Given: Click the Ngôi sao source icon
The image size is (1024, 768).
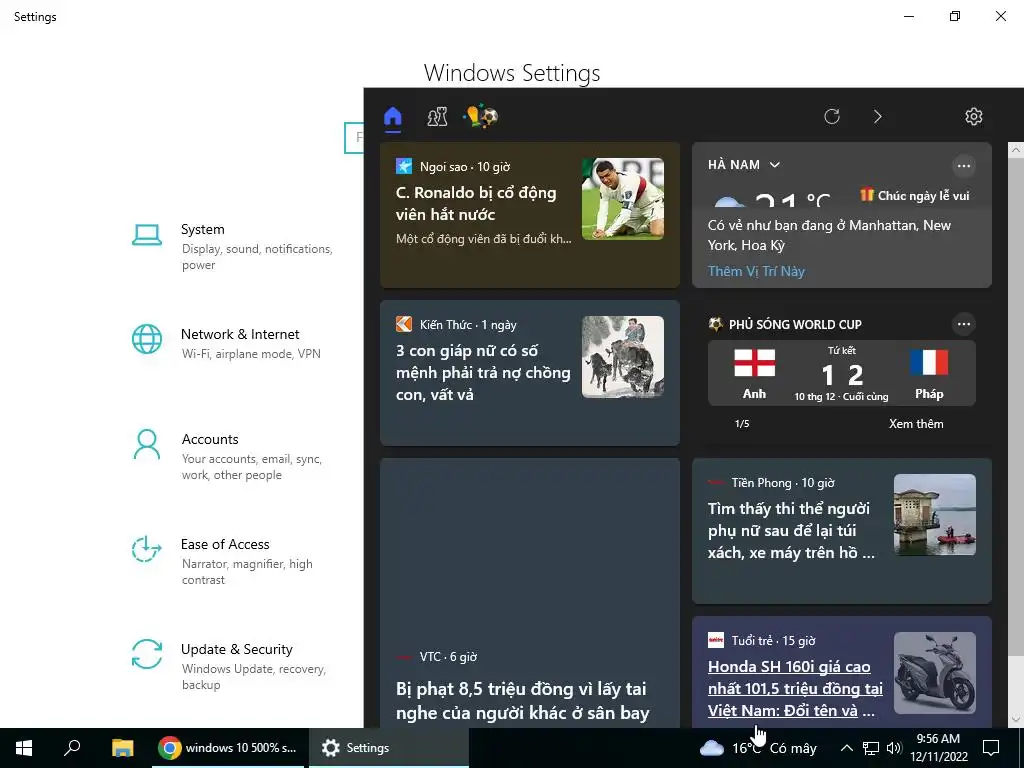Looking at the screenshot, I should [x=404, y=166].
